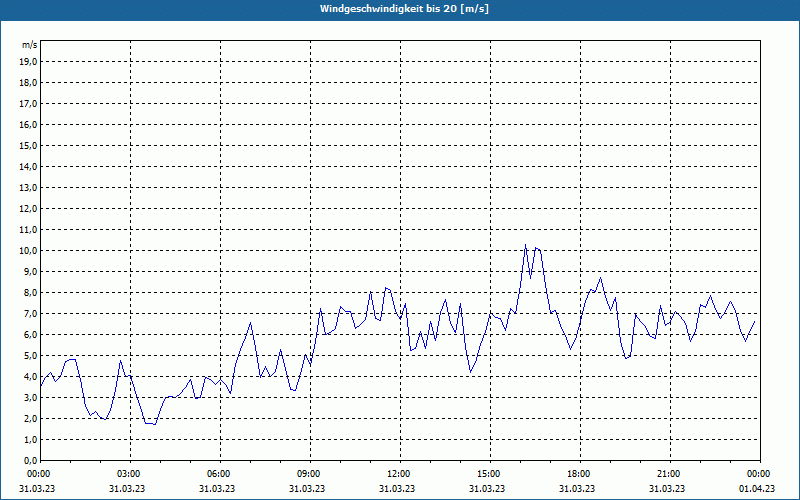The image size is (800, 500).
Task: Choose the "6,0" y-axis tick label
Action: [x=30, y=335]
